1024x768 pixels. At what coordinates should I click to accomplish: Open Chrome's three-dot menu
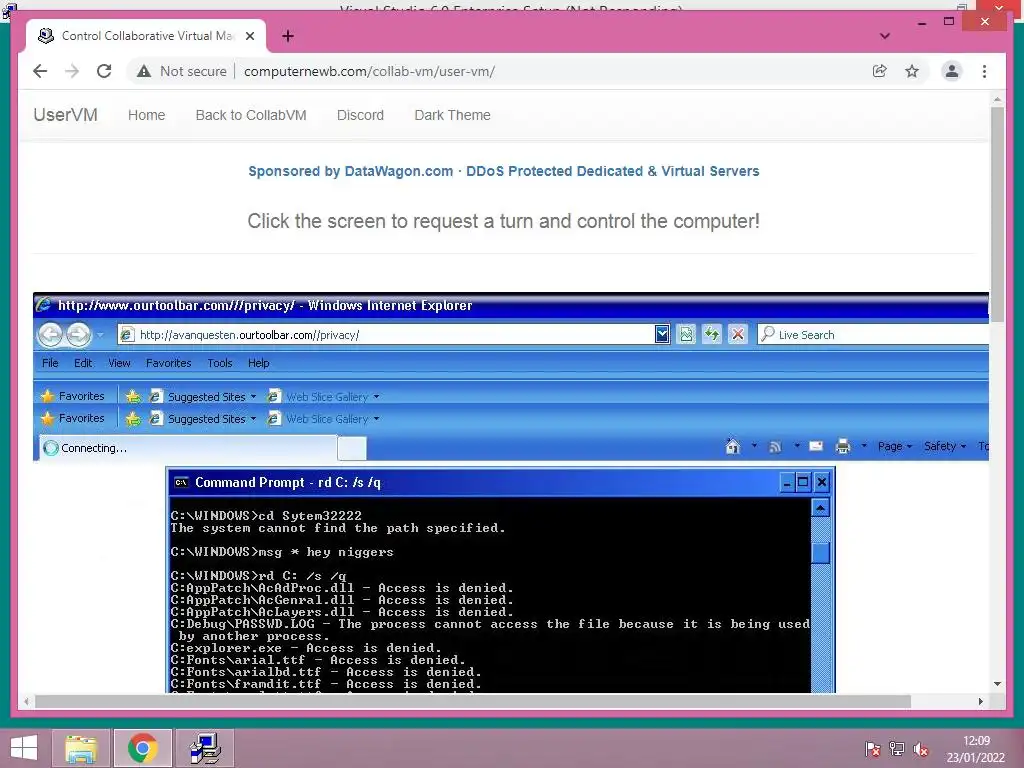pos(984,71)
